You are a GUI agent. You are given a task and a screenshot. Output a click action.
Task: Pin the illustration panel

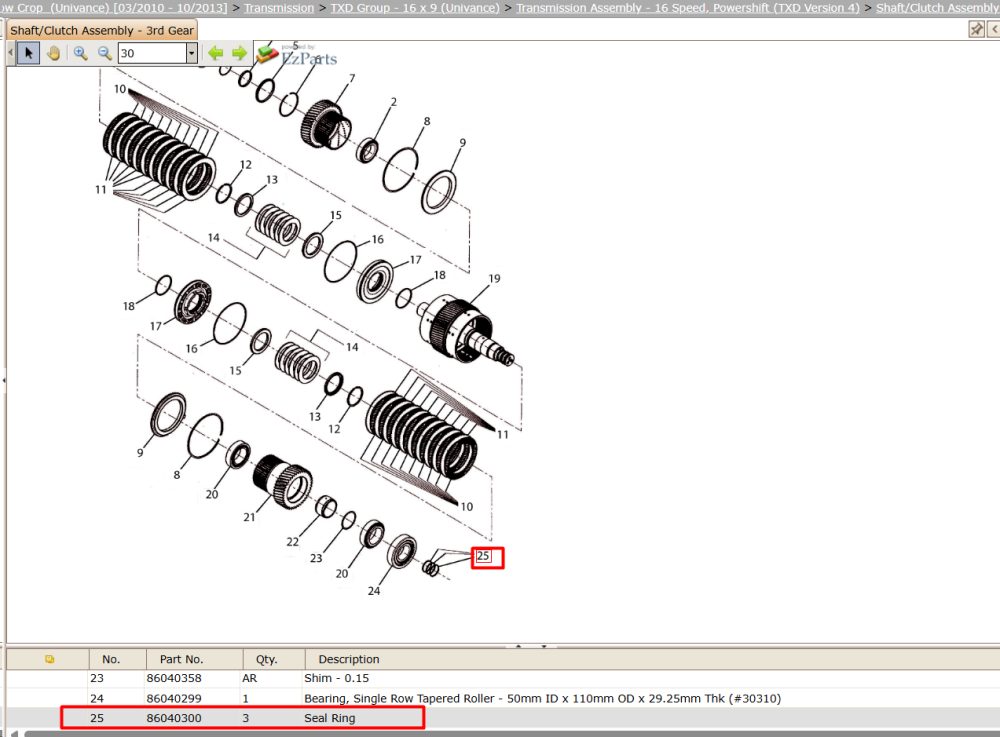976,29
